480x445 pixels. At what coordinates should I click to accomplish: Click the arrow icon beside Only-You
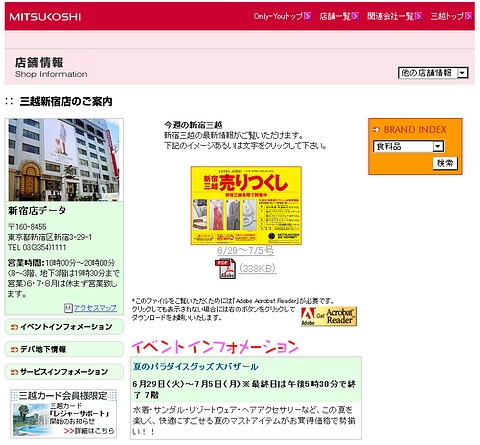(308, 16)
